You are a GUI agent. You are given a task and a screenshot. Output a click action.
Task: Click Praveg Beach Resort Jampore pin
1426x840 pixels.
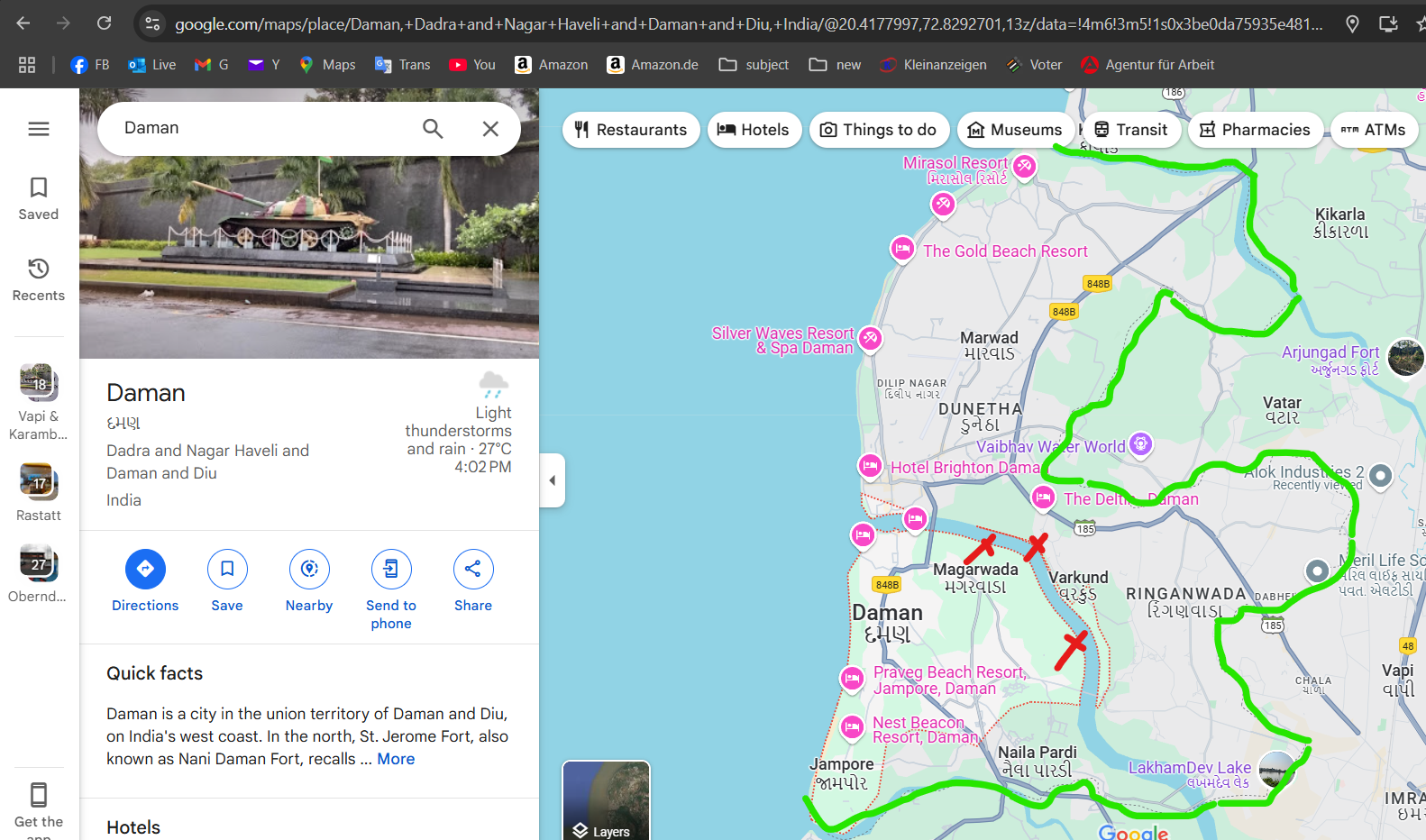tap(852, 678)
